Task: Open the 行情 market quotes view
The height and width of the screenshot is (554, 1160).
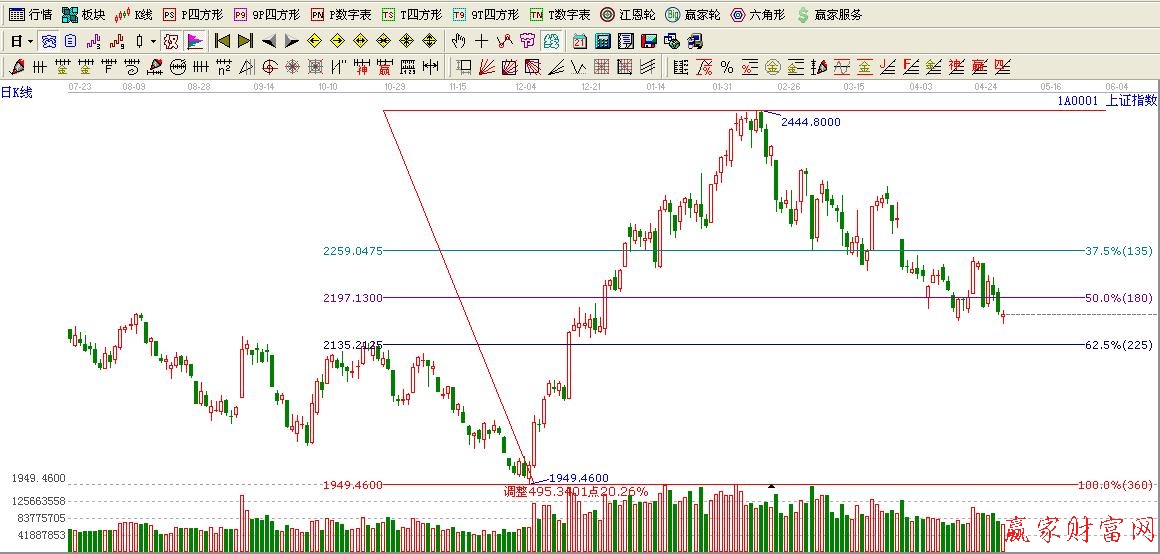Action: (x=30, y=15)
